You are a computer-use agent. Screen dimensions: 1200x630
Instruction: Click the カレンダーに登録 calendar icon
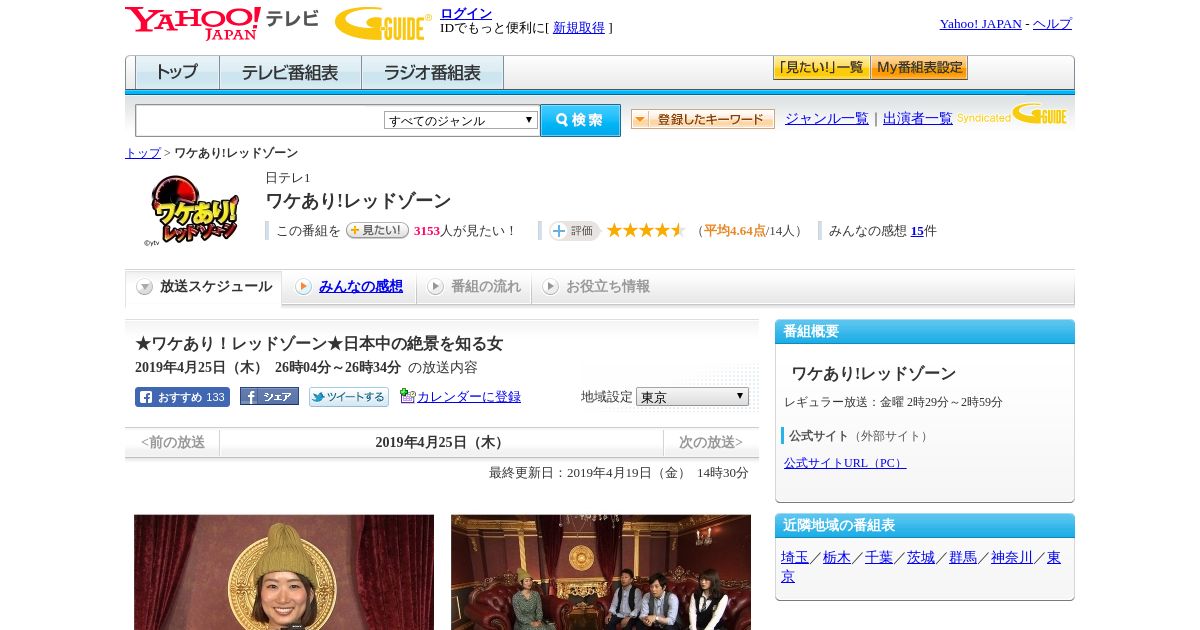tap(407, 396)
